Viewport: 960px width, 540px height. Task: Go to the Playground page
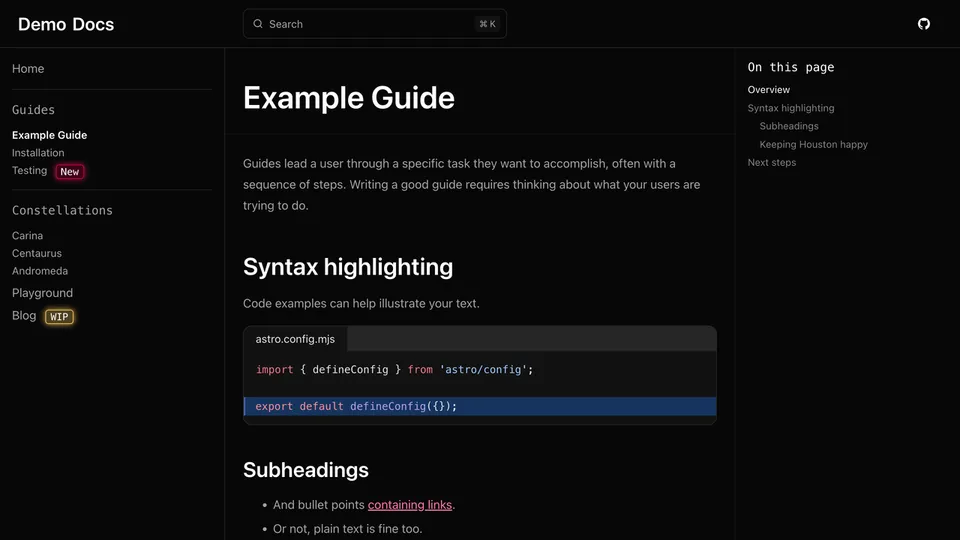pos(42,293)
